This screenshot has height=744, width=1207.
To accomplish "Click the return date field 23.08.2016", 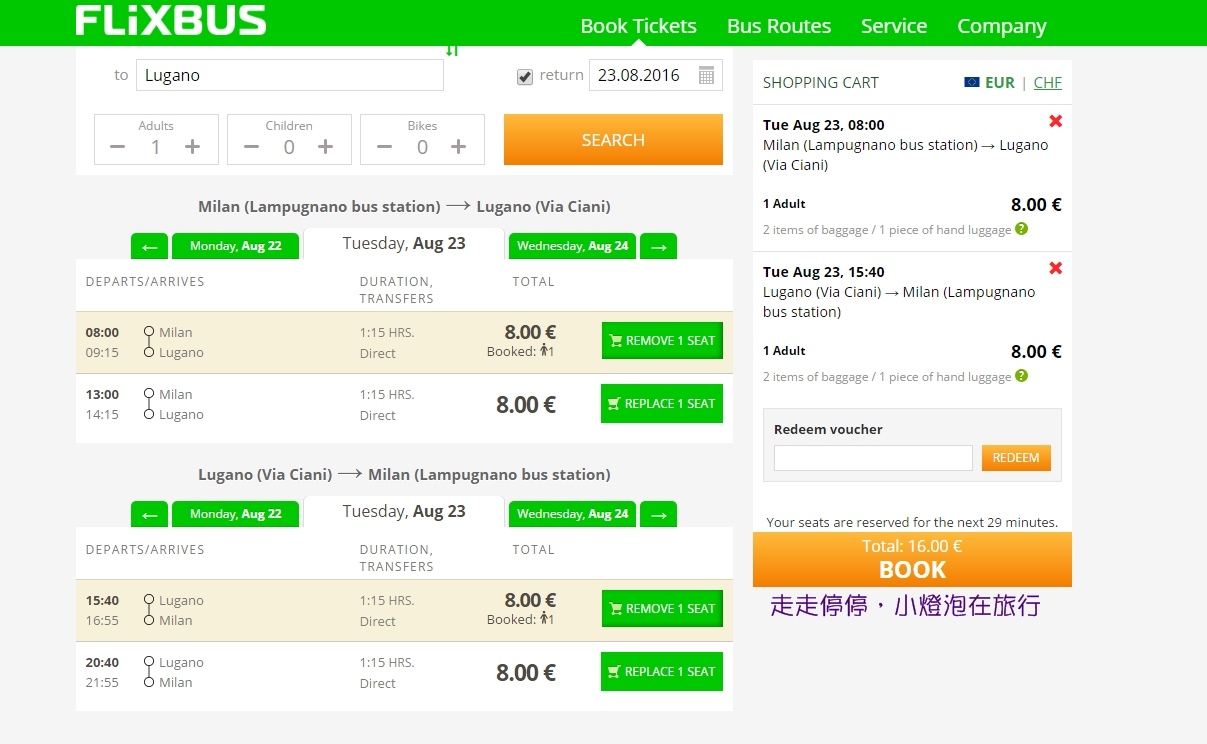I will pyautogui.click(x=656, y=75).
